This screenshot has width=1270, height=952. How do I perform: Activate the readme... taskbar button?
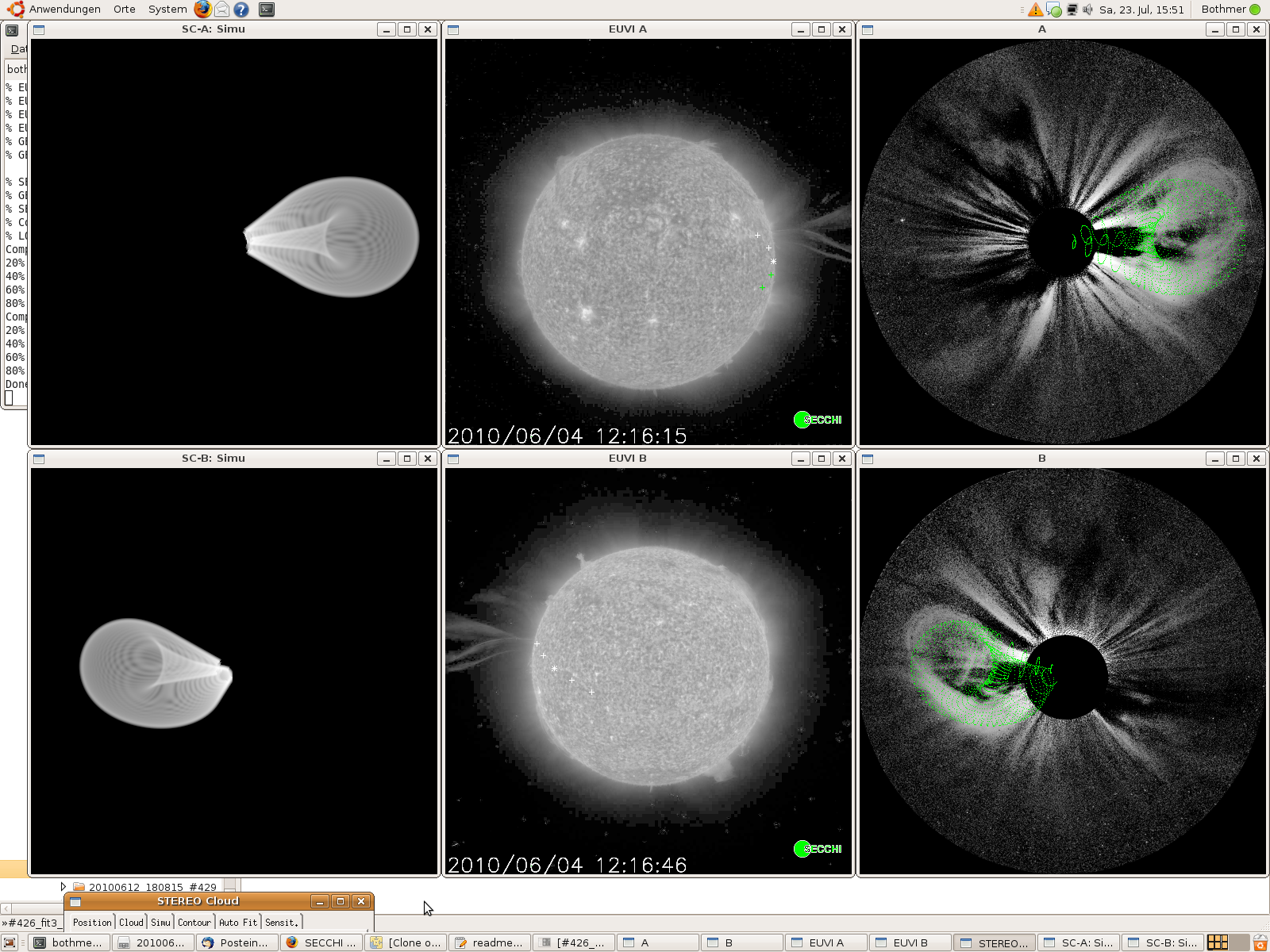[490, 942]
